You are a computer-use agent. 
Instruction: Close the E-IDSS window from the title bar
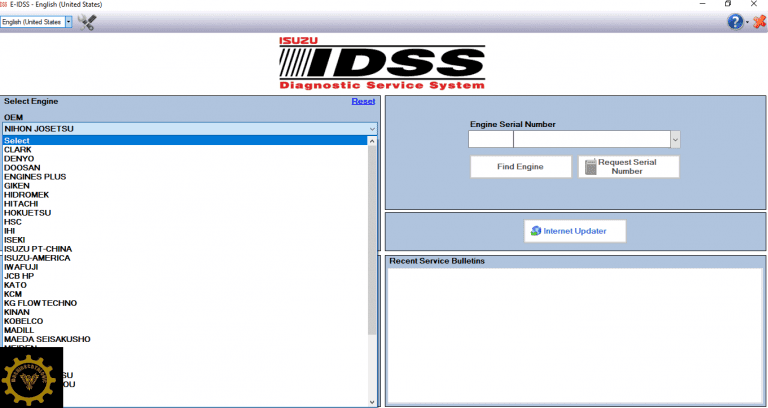click(x=754, y=4)
